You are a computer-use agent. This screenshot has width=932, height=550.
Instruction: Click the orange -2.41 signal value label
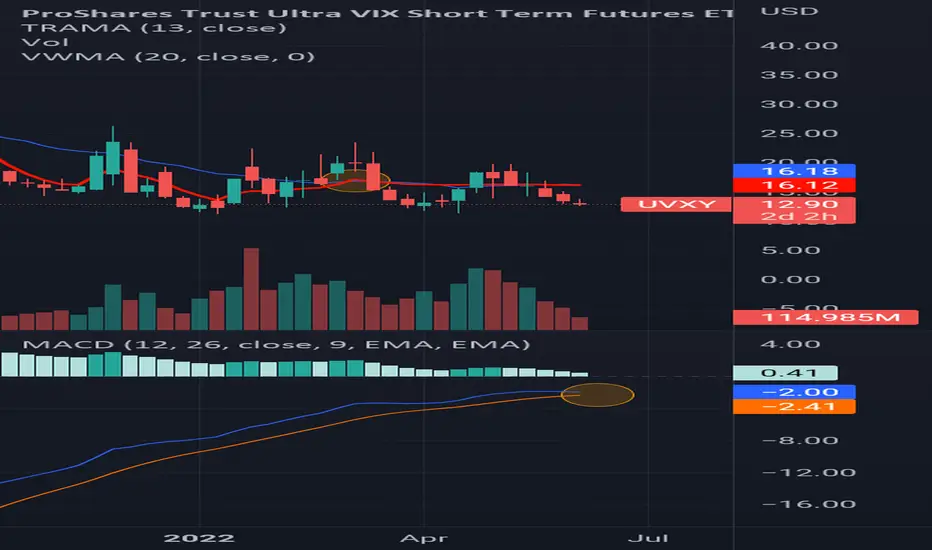[794, 407]
